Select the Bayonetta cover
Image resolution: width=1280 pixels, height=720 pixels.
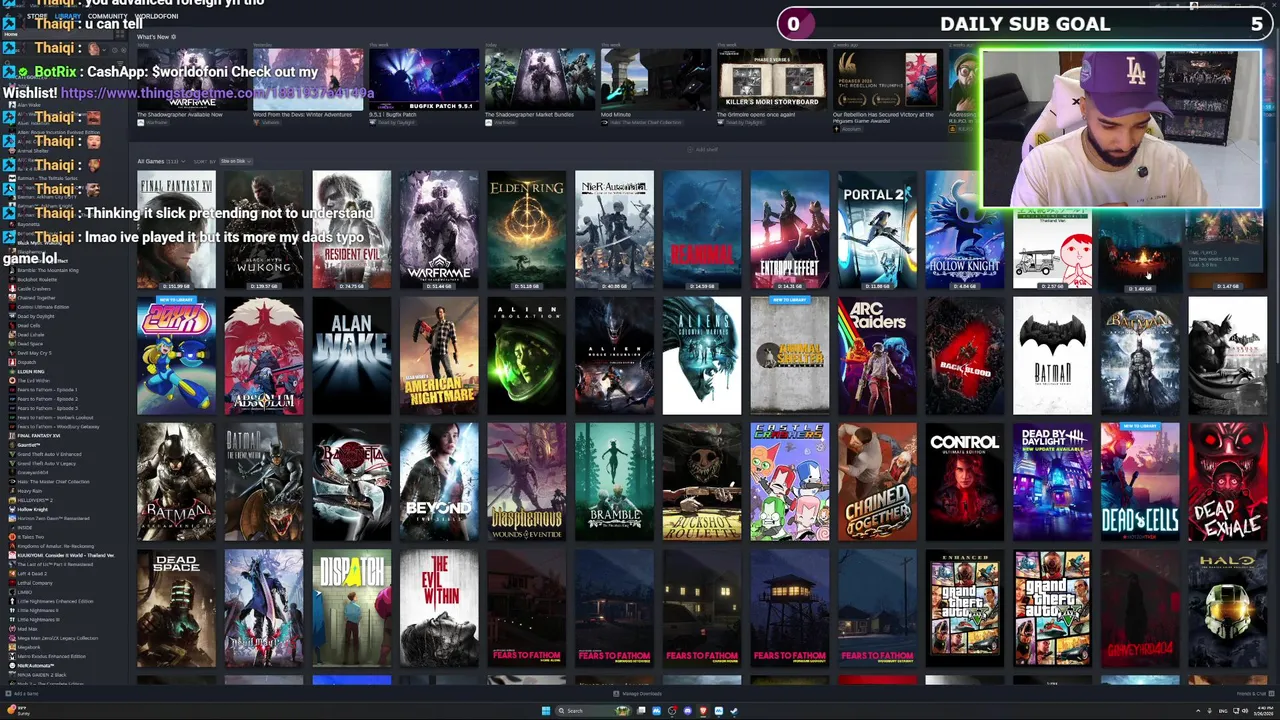pyautogui.click(x=351, y=482)
